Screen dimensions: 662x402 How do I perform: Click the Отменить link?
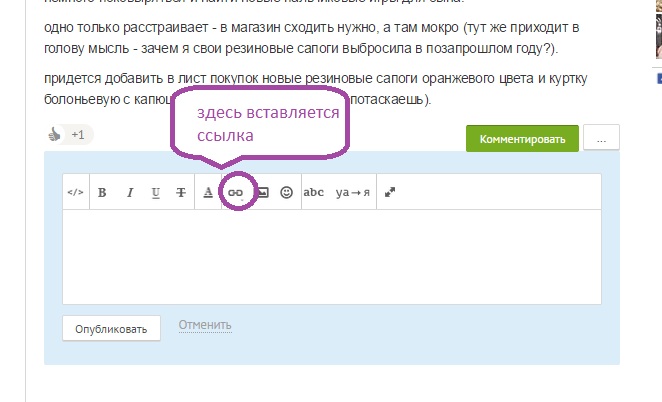(205, 325)
